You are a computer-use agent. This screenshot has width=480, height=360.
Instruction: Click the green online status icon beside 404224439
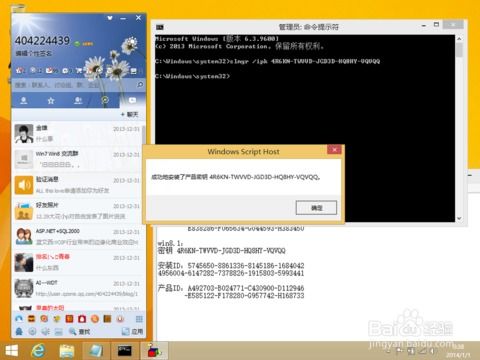[77, 44]
